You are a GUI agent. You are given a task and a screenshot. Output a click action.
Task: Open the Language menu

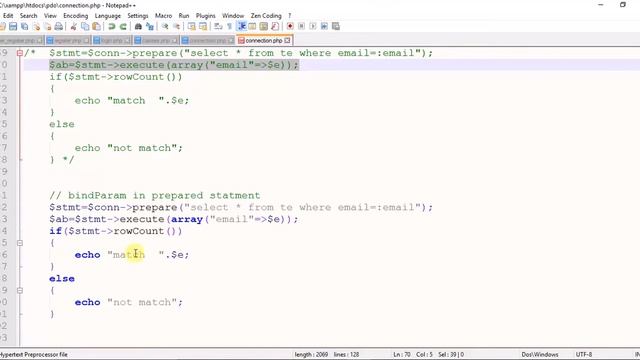pyautogui.click(x=108, y=16)
